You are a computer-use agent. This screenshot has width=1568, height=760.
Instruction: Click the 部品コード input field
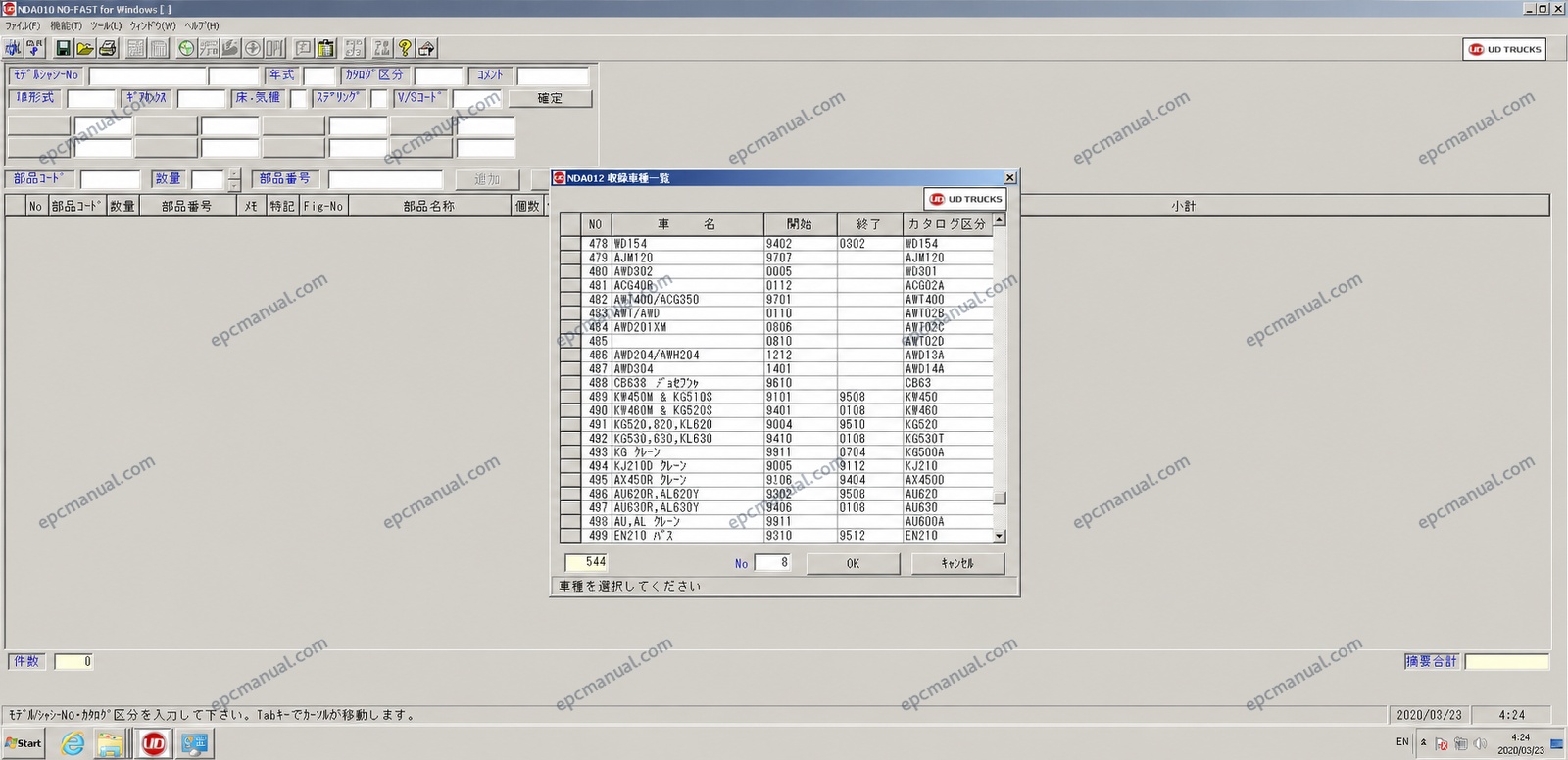111,179
